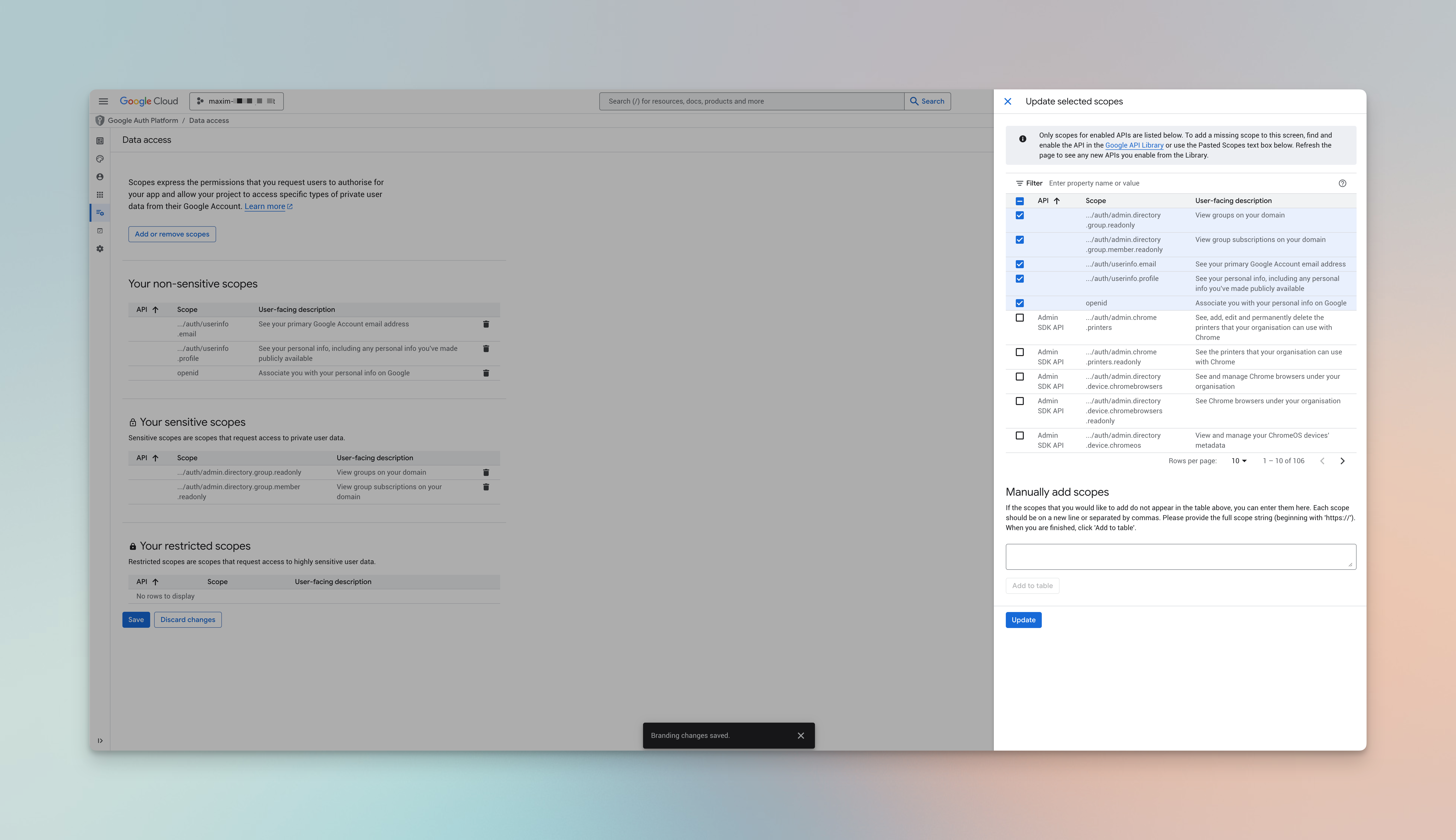Open Branding via the palette sidebar icon
Viewport: 1456px width, 840px height.
100,159
